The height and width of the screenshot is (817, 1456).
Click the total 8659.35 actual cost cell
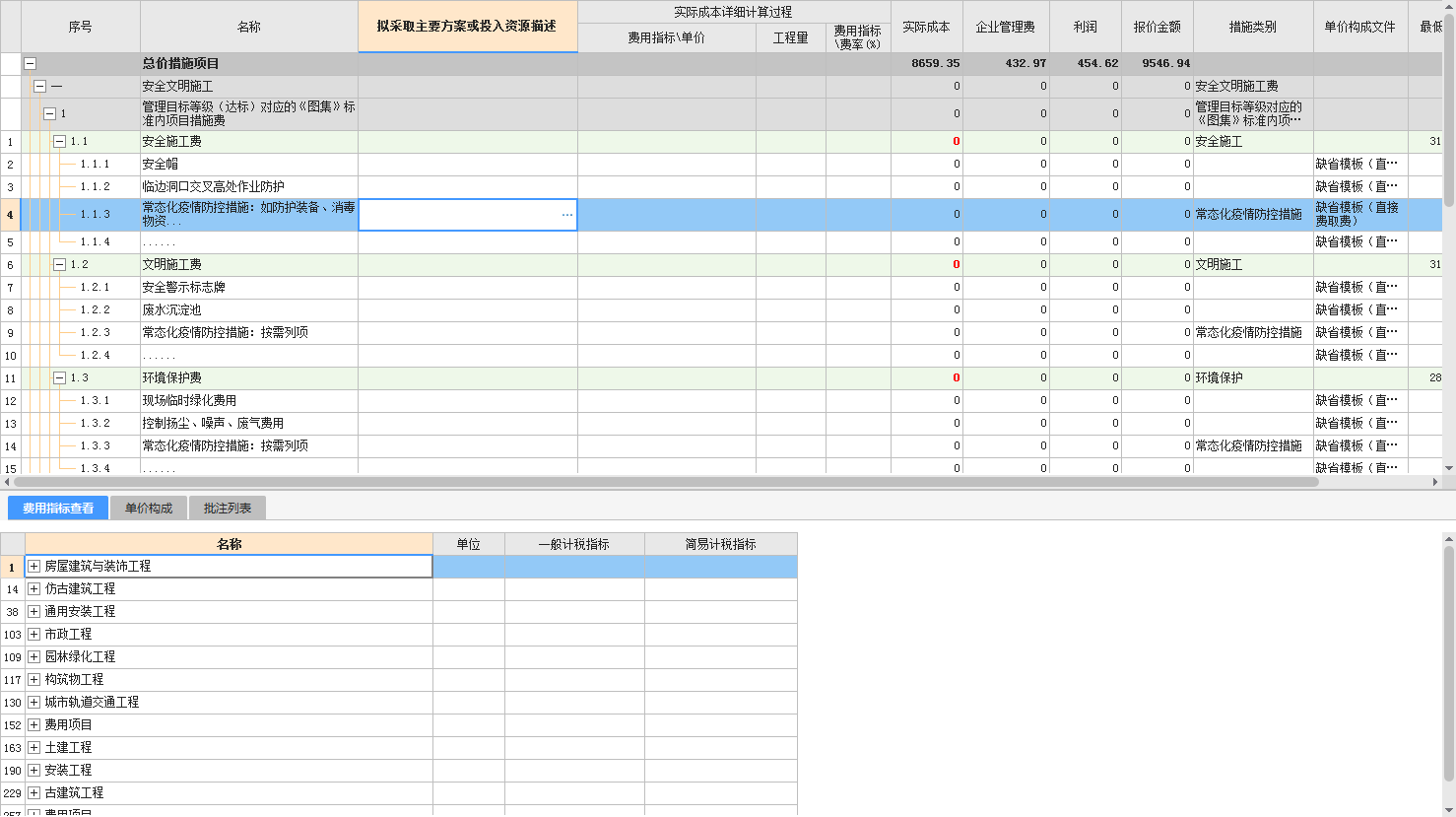click(927, 64)
